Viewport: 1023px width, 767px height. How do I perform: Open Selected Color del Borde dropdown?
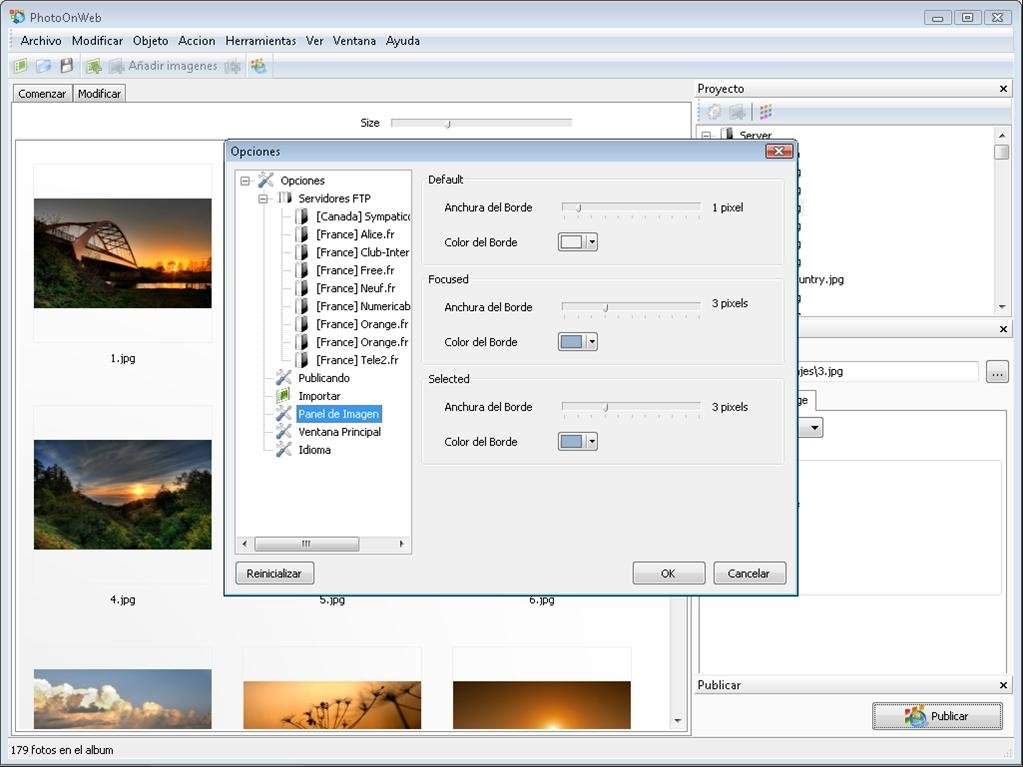point(592,442)
